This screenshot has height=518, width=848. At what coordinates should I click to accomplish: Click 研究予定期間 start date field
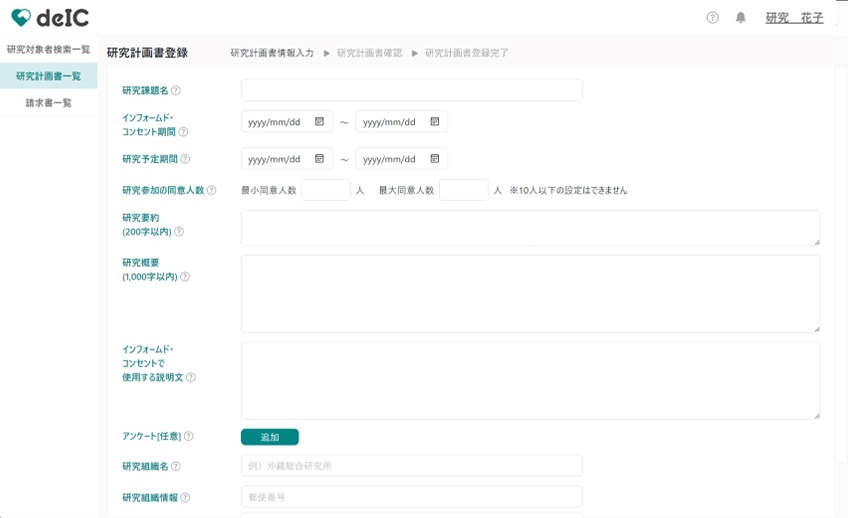pyautogui.click(x=287, y=158)
